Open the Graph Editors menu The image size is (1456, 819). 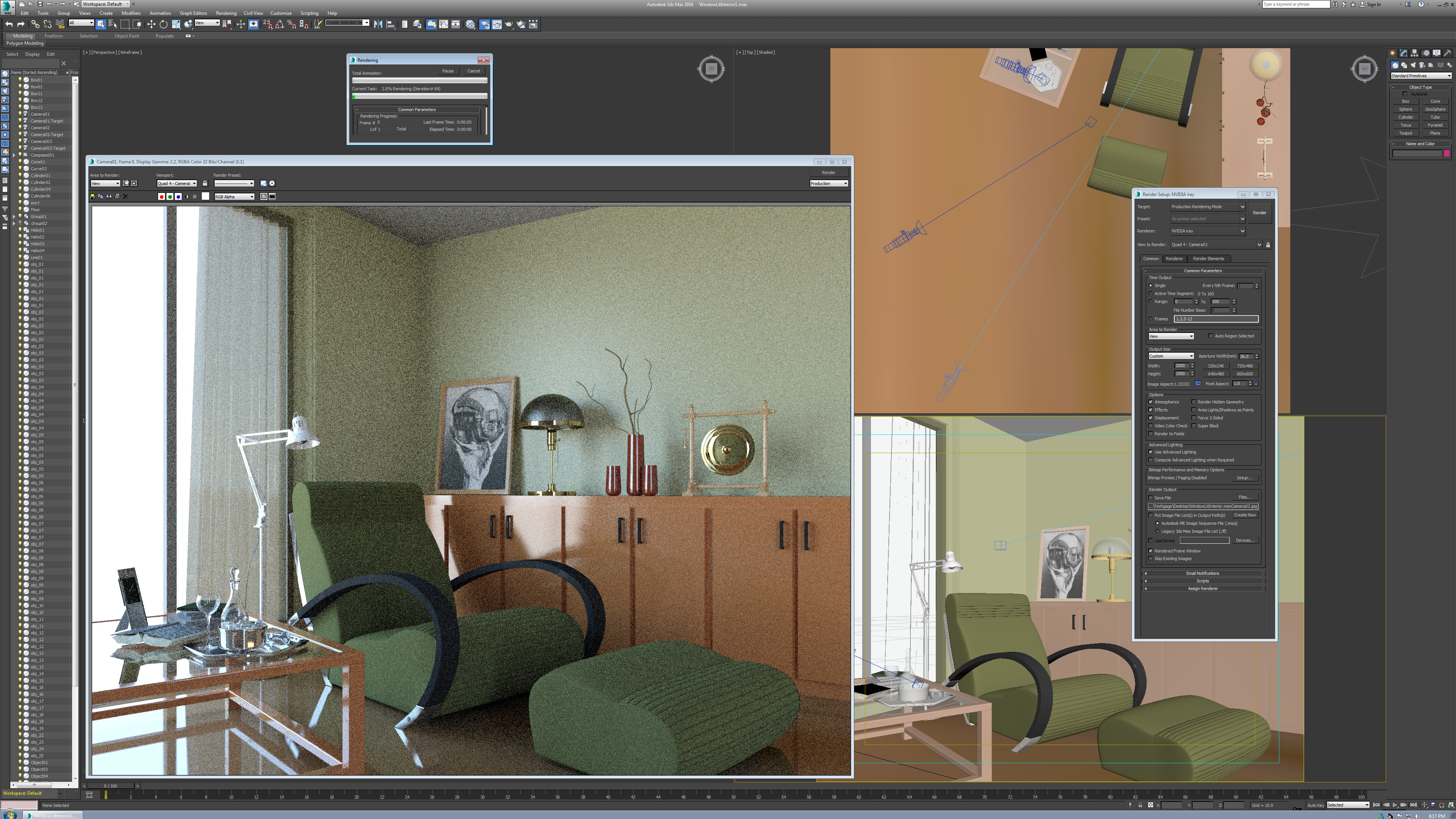[193, 13]
